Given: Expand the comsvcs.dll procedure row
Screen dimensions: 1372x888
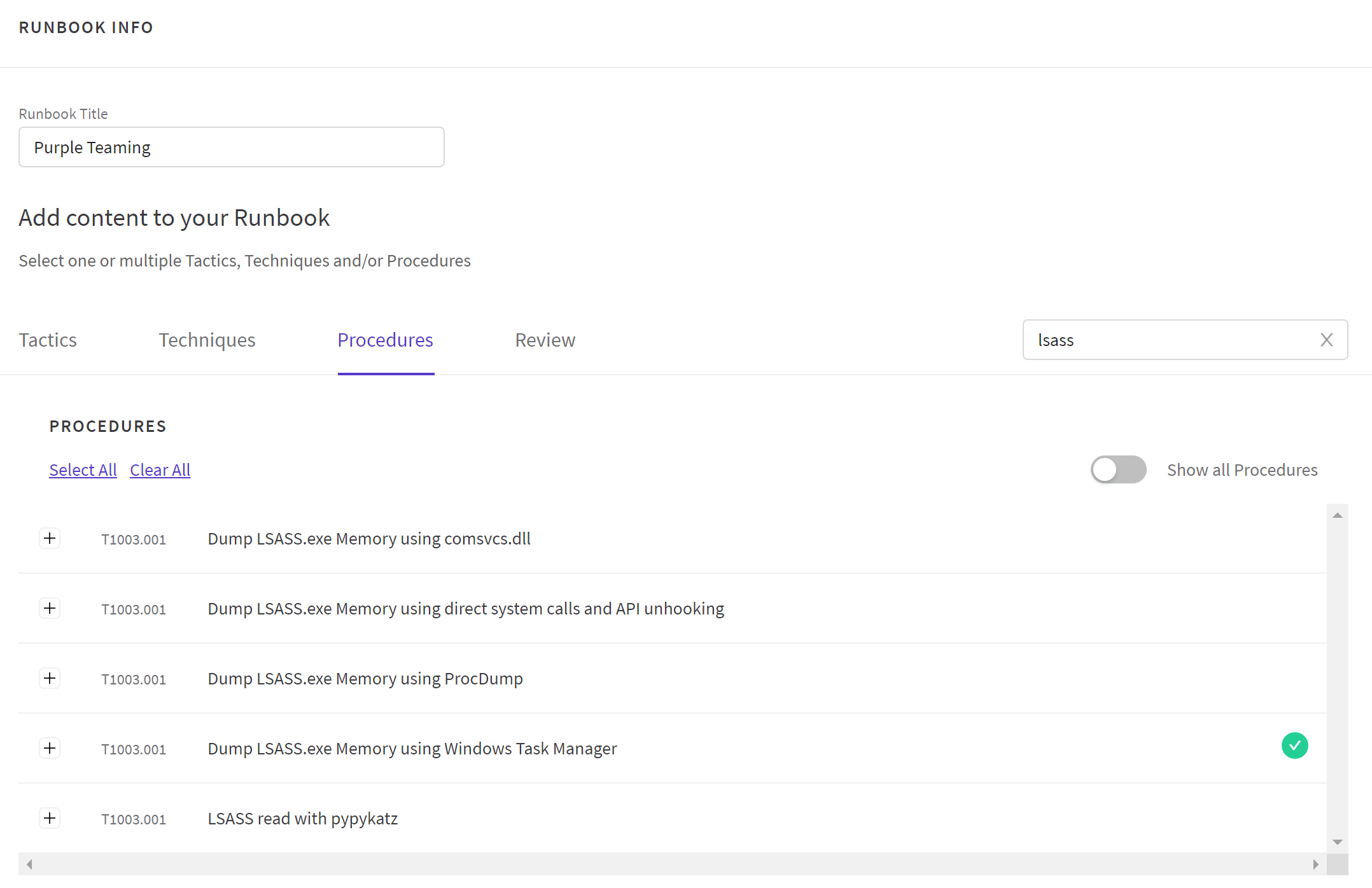Looking at the screenshot, I should (x=50, y=538).
